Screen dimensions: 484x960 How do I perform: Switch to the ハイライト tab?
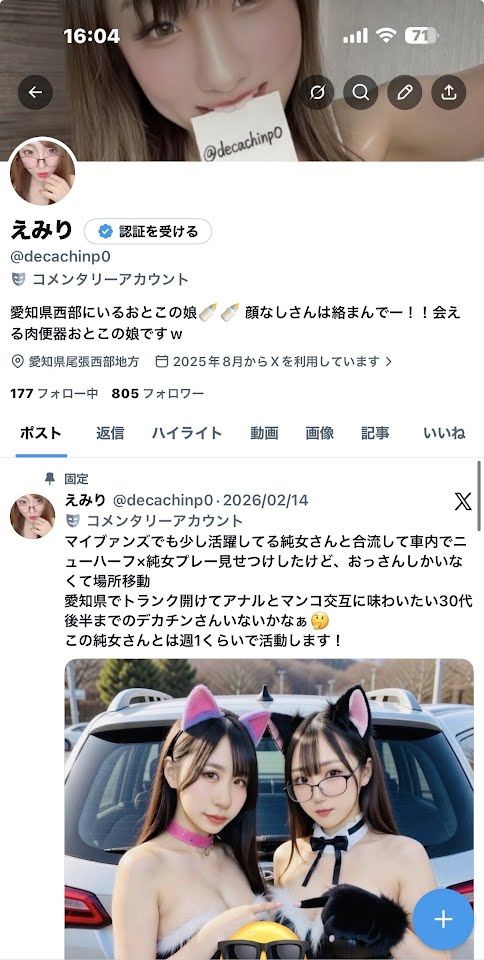(x=187, y=433)
